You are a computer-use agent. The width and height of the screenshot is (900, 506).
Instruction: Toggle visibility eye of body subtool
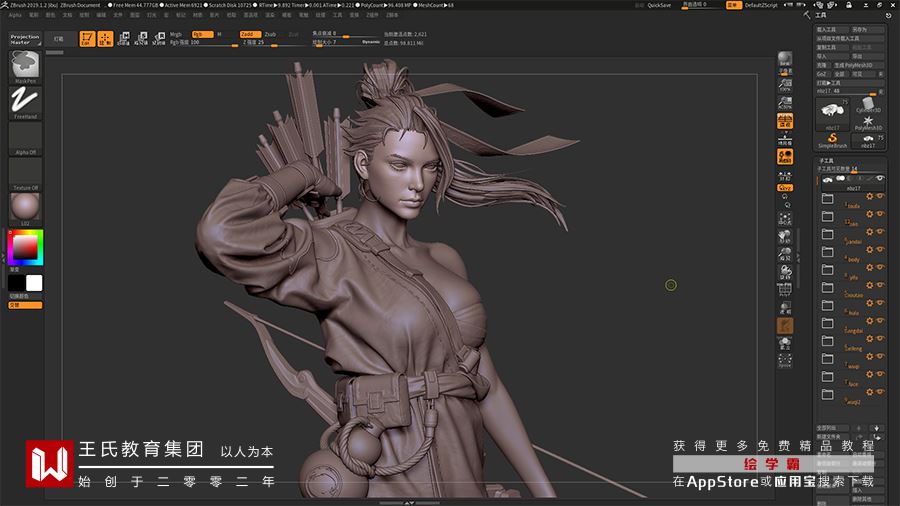click(880, 251)
